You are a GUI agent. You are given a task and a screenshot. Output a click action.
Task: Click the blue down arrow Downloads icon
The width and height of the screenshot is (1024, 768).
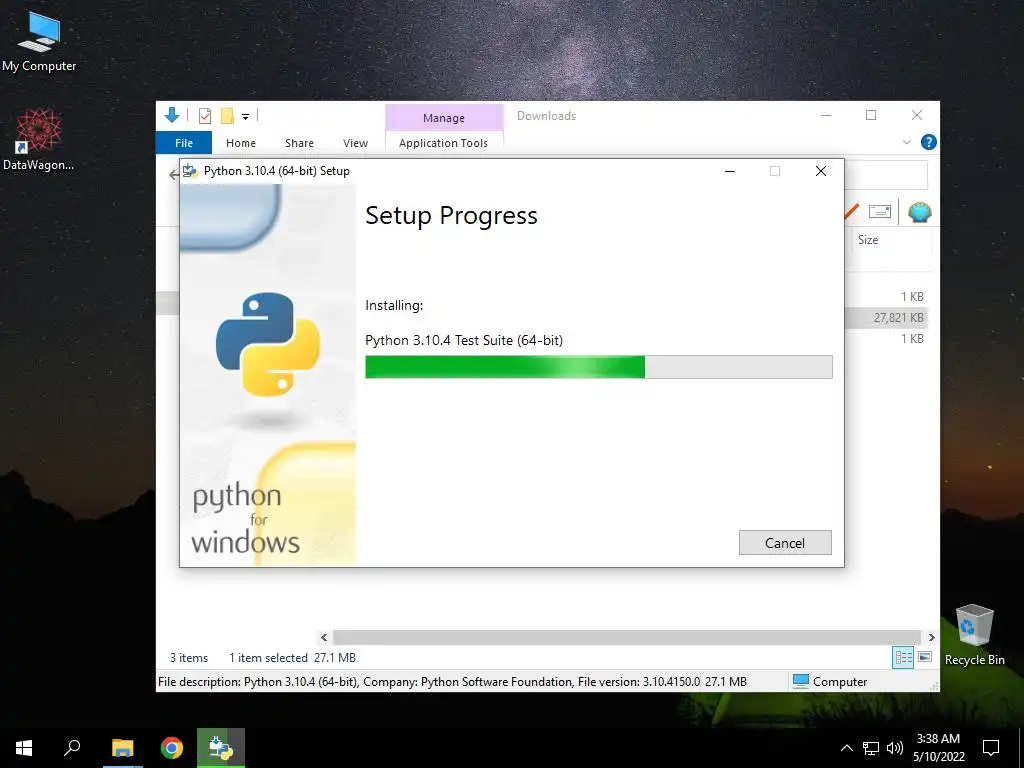[172, 116]
